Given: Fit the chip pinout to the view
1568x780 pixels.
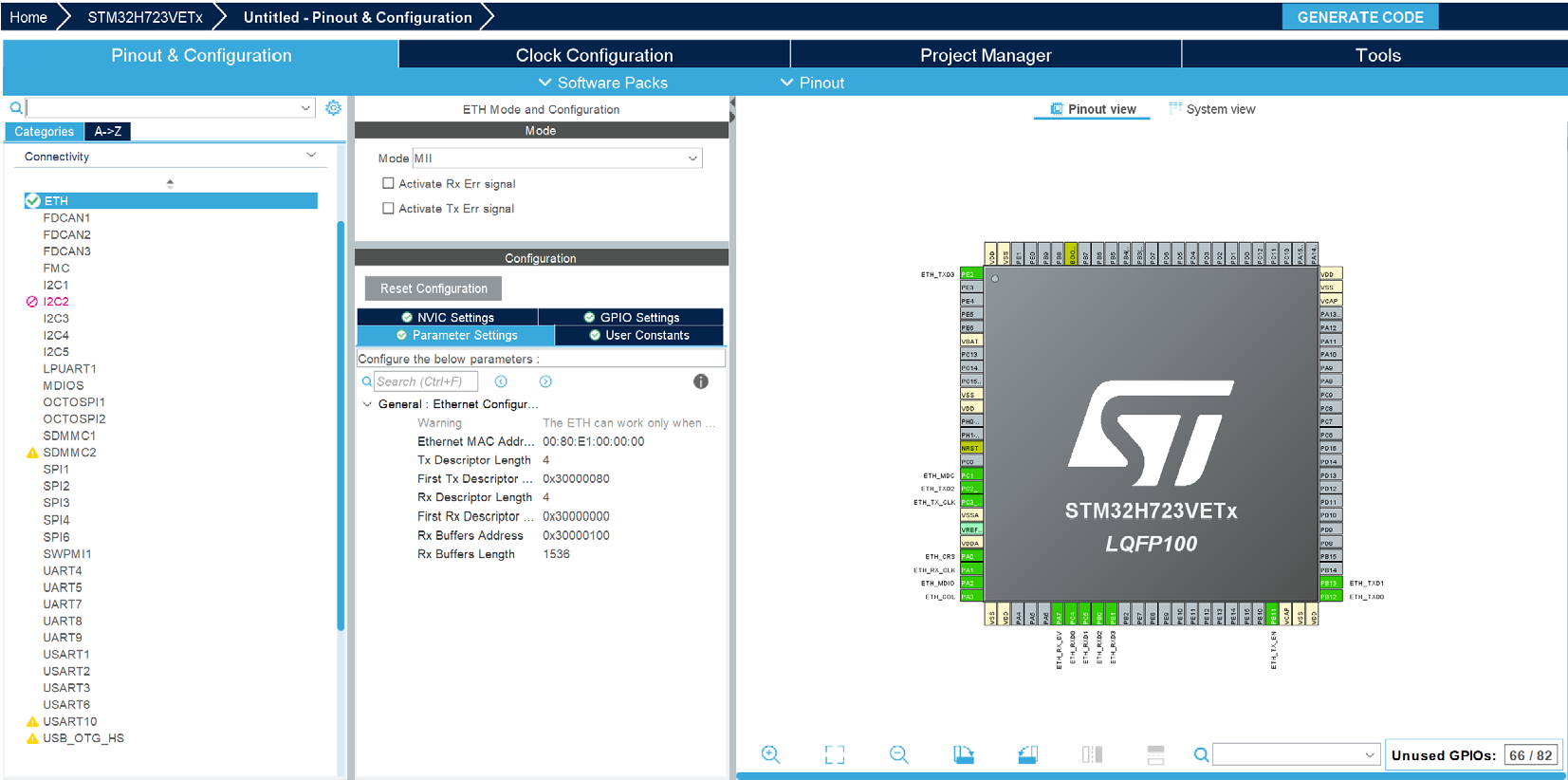Looking at the screenshot, I should (835, 754).
